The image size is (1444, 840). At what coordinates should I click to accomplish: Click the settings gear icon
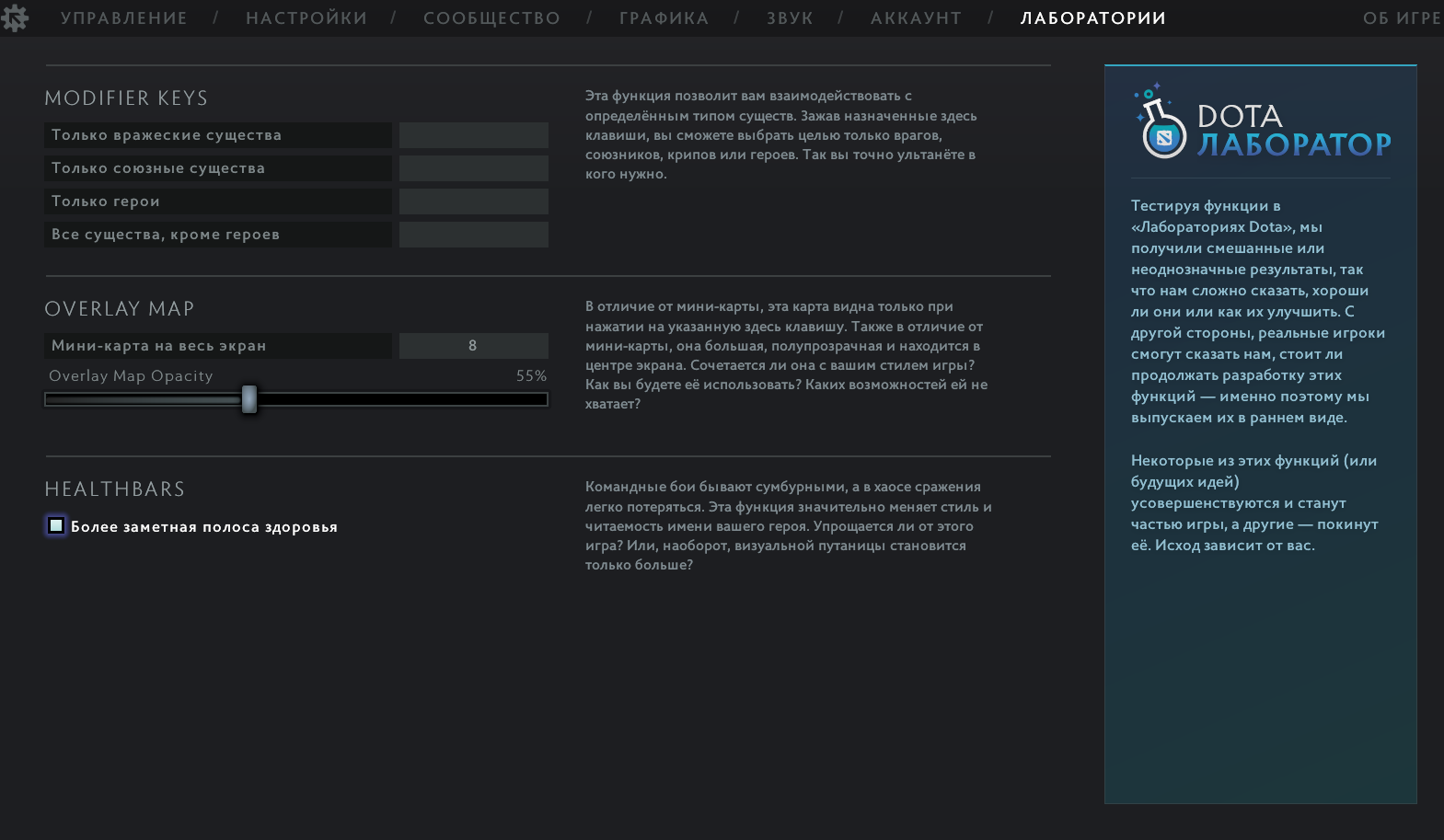[15, 17]
